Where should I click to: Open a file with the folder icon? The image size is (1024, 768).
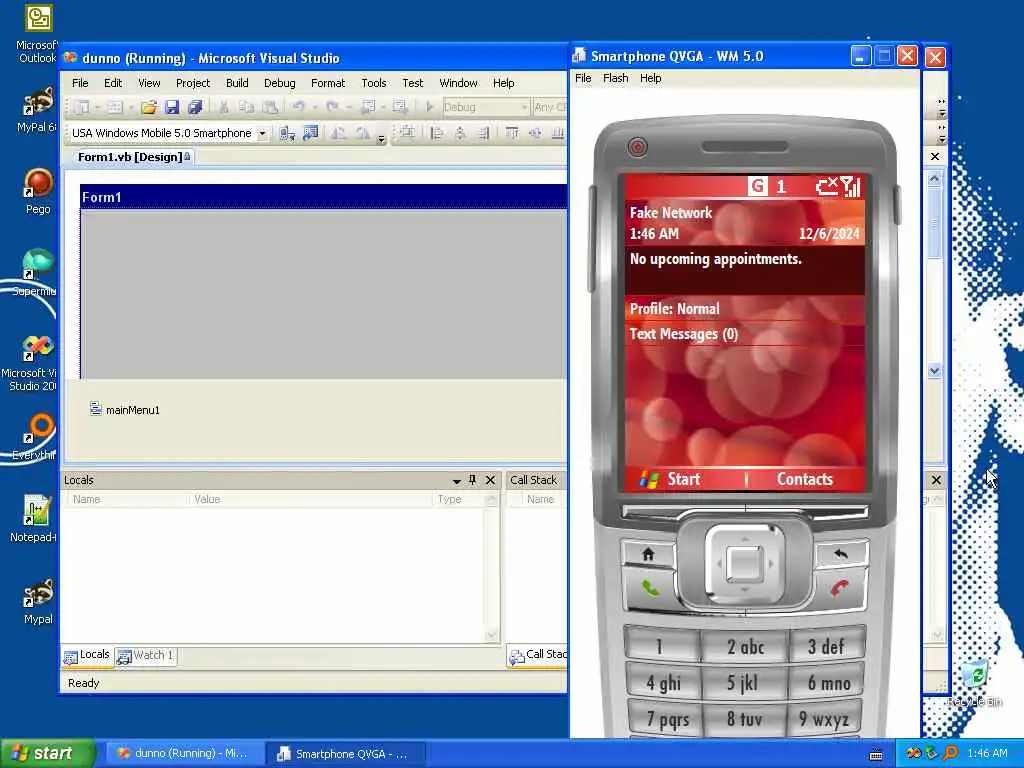click(149, 106)
